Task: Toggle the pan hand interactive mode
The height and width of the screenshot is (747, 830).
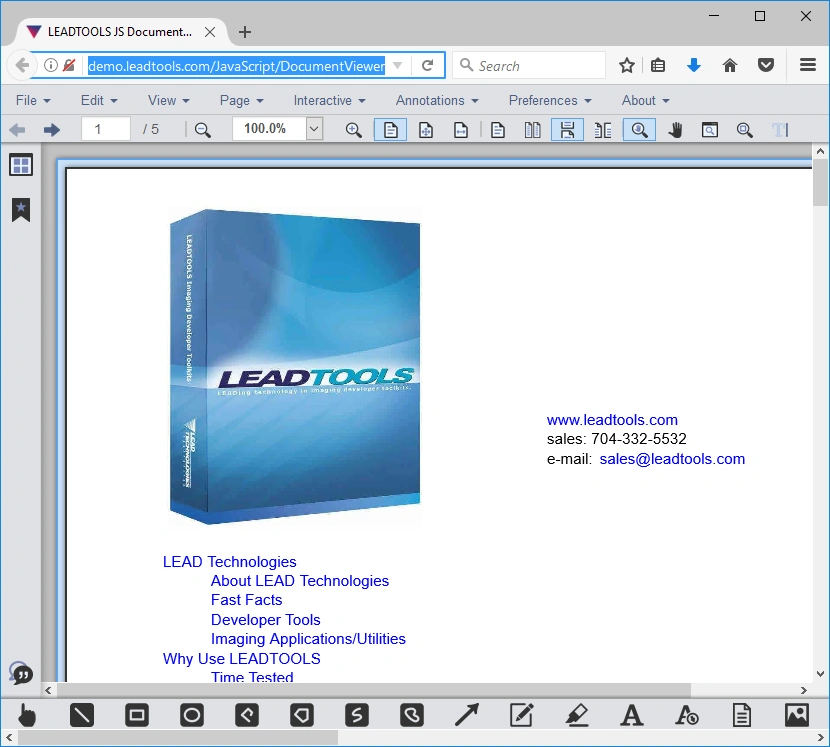Action: click(675, 130)
